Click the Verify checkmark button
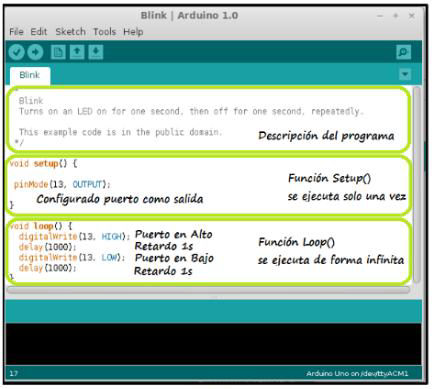Viewport: 432px width, 389px height. click(17, 52)
